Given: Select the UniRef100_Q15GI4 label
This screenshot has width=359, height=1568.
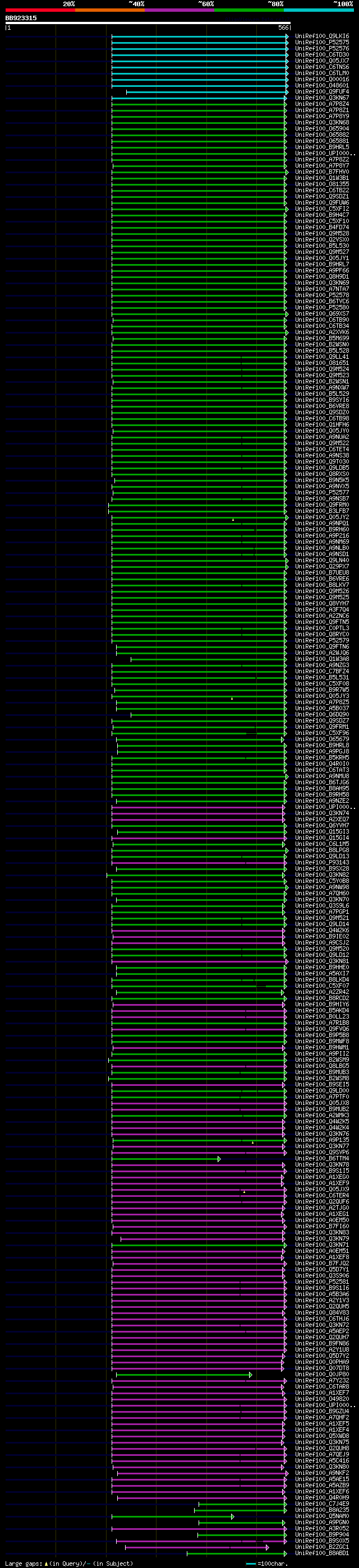Looking at the screenshot, I should pyautogui.click(x=323, y=838).
